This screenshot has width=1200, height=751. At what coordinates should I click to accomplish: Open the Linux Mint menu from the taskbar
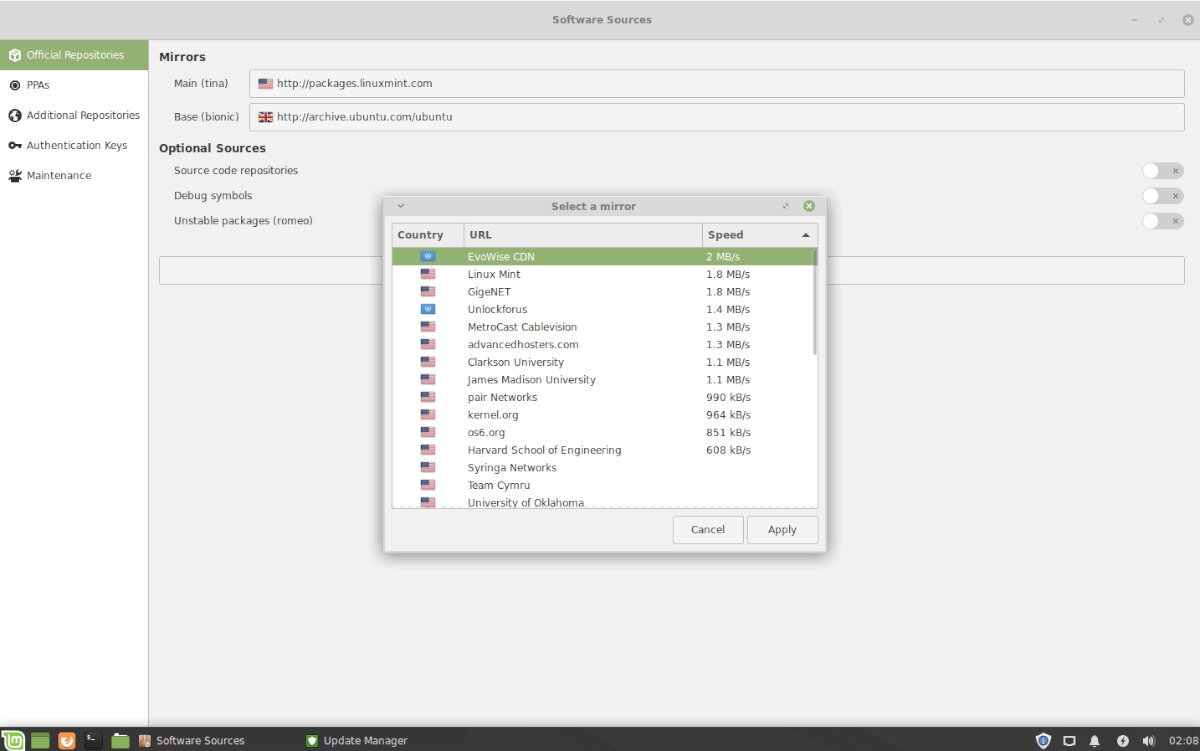point(11,740)
